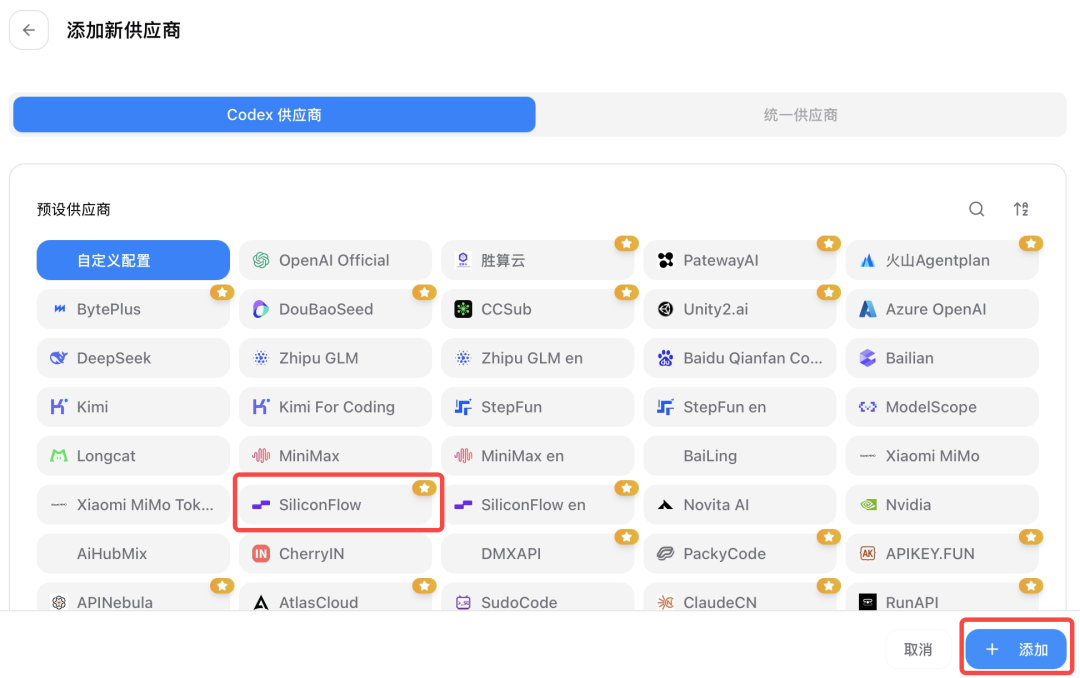
Task: Choose DMXAPI provider
Action: [x=537, y=554]
